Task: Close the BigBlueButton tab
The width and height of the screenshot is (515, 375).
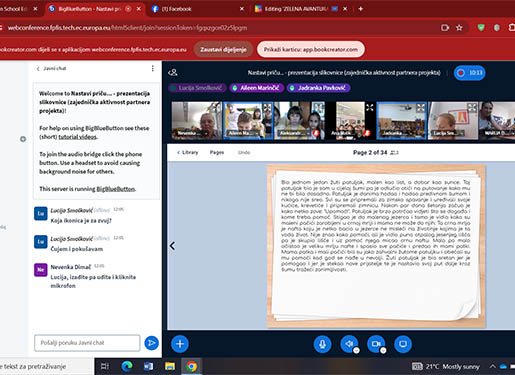Action: [139, 9]
